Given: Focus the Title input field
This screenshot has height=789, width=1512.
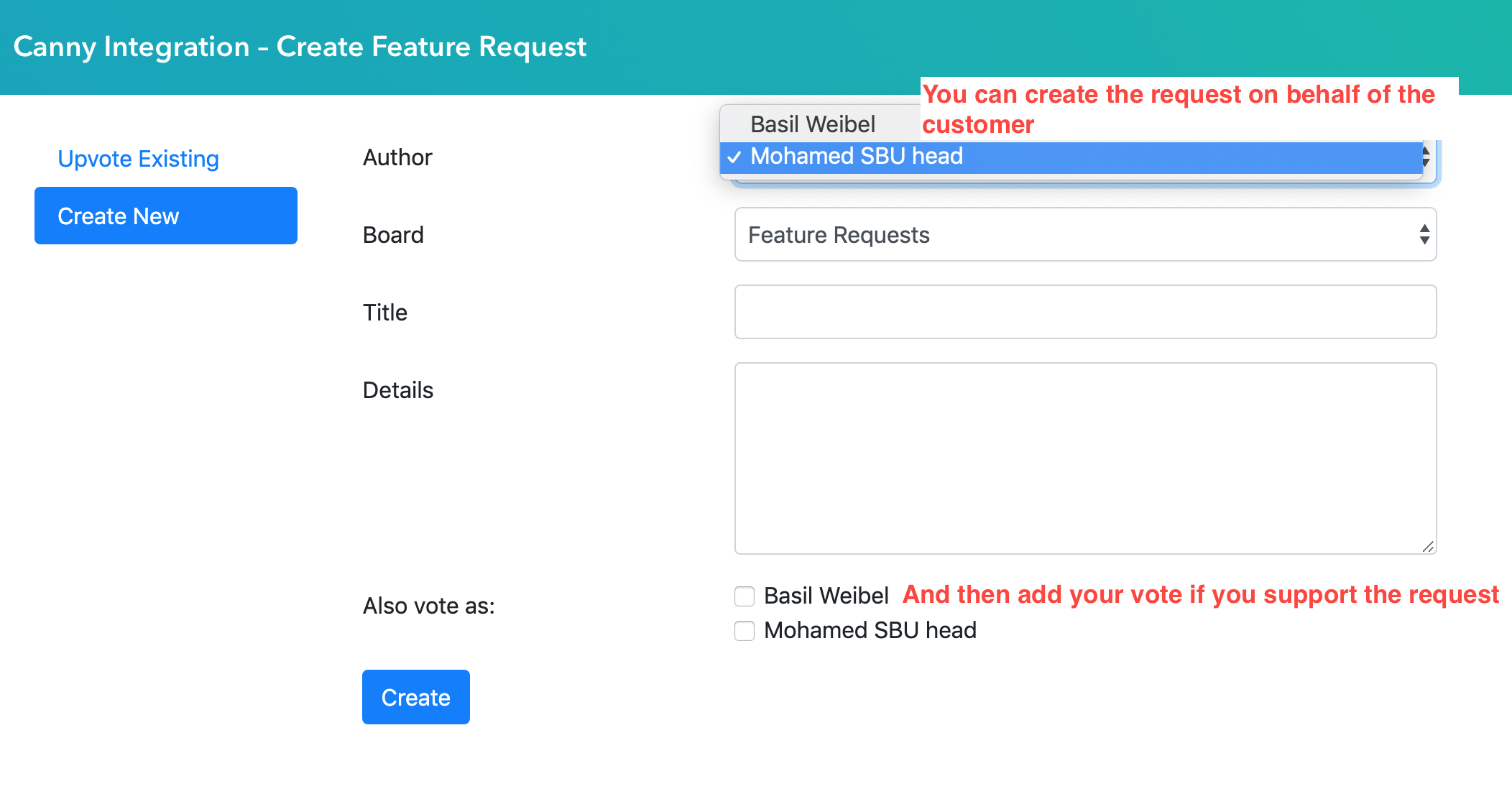Looking at the screenshot, I should [1085, 312].
